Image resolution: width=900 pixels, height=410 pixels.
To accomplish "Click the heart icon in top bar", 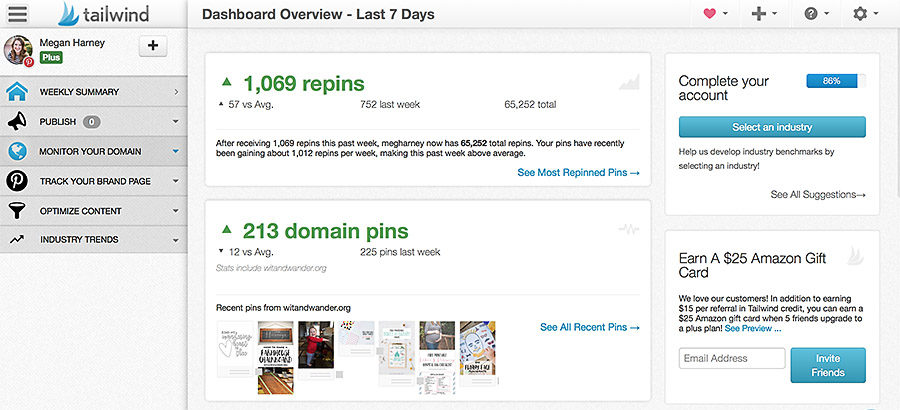I will coord(709,14).
